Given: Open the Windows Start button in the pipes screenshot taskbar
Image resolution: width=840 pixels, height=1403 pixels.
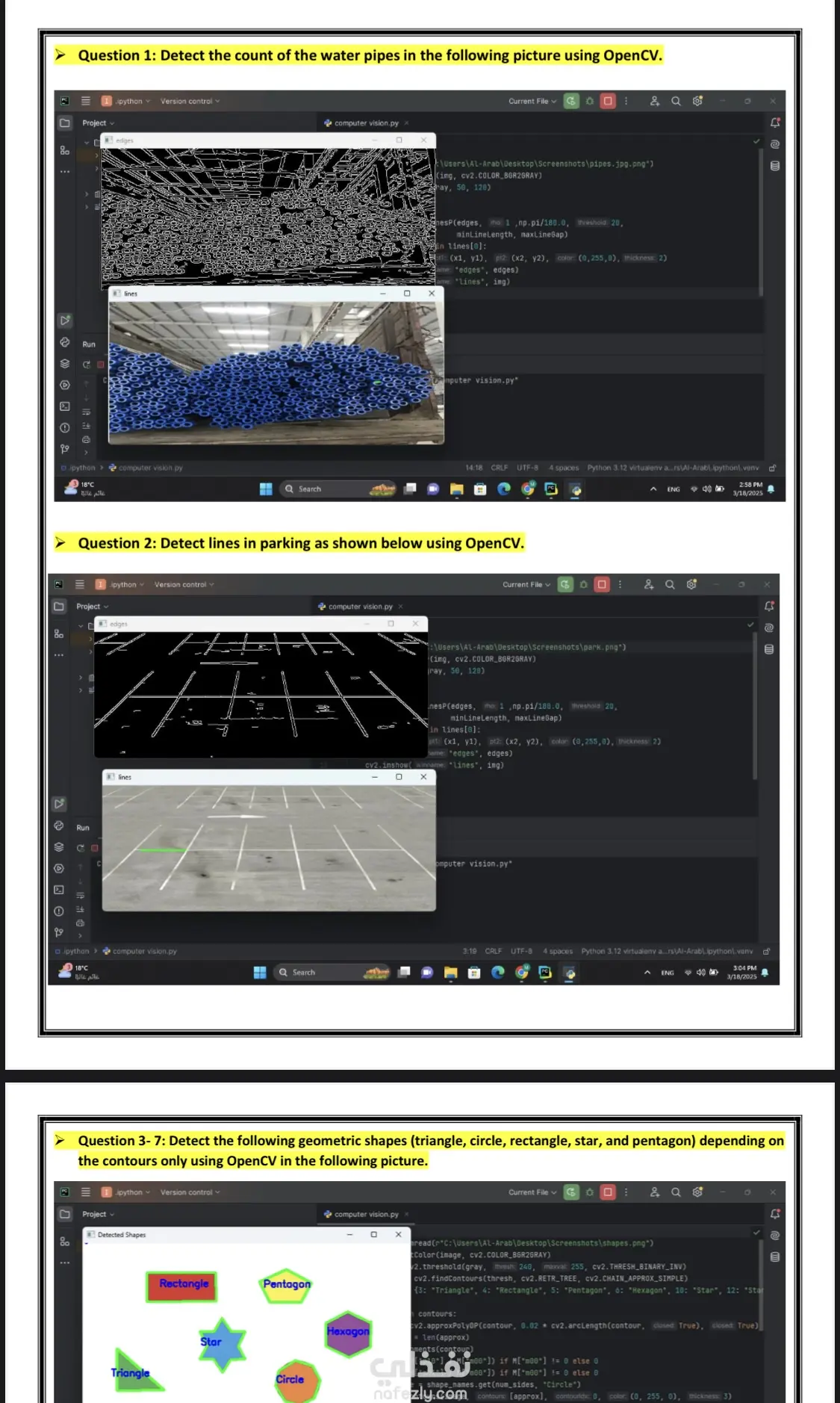Looking at the screenshot, I should 266,489.
